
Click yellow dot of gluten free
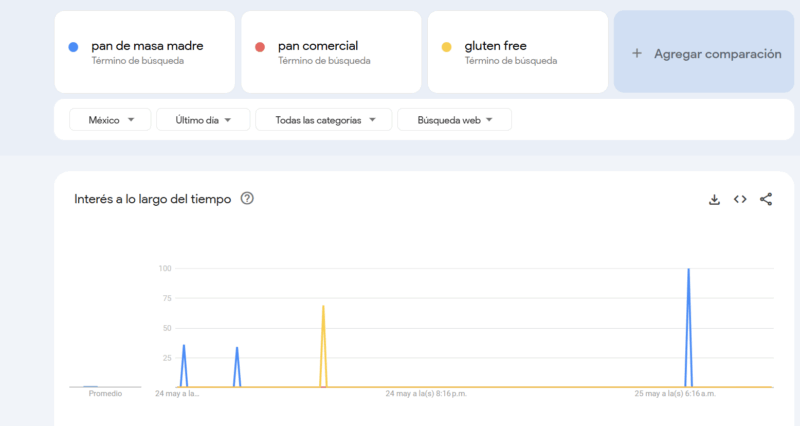(446, 47)
